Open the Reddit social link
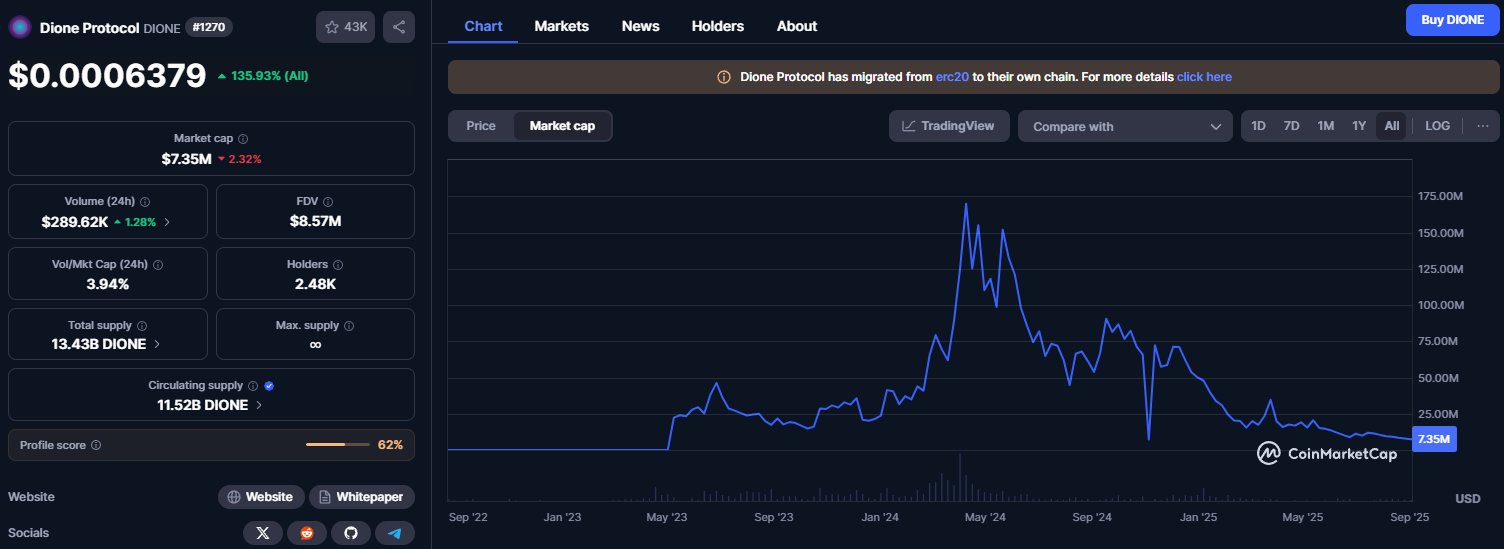Image resolution: width=1504 pixels, height=549 pixels. tap(307, 533)
